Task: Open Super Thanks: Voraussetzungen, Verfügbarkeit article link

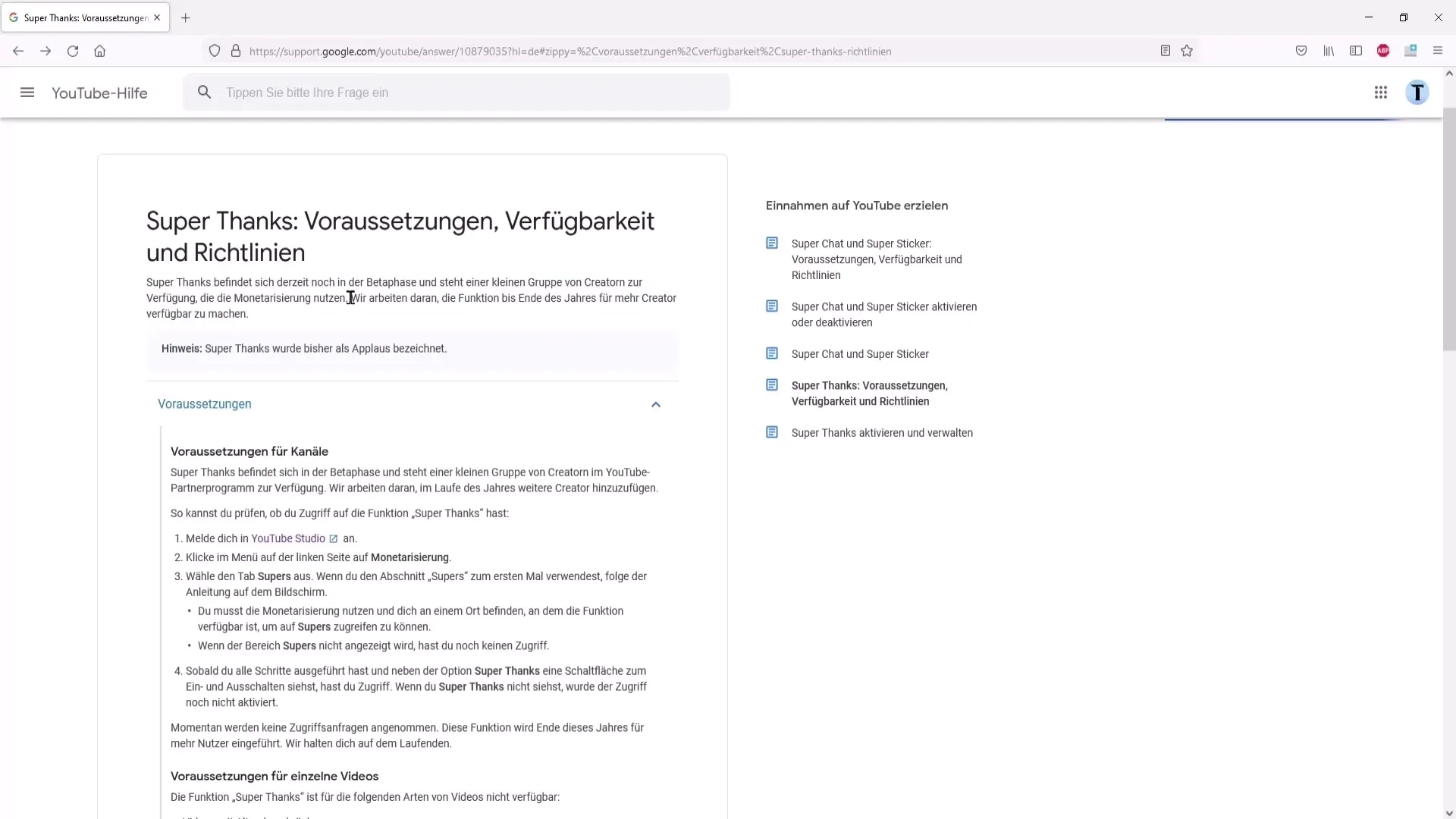Action: [x=870, y=394]
